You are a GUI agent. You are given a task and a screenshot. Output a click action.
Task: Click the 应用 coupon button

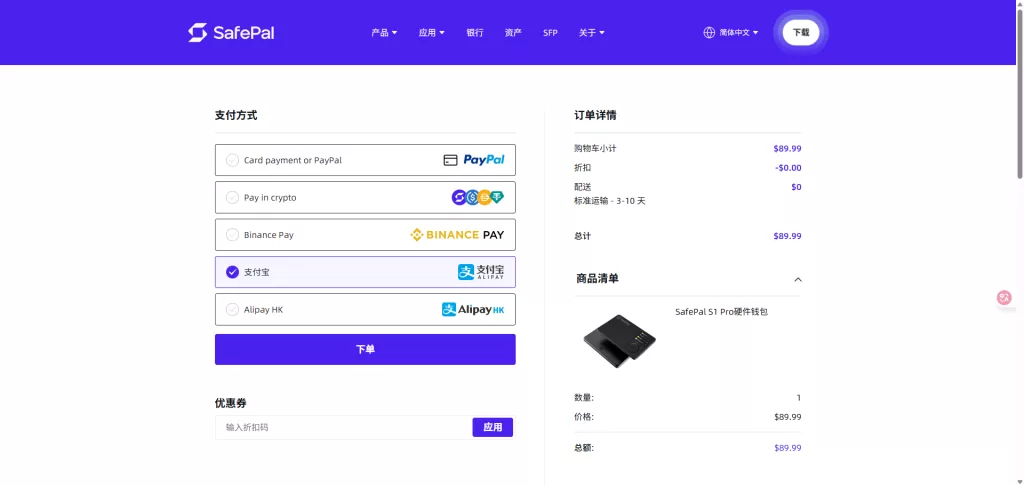[x=492, y=427]
